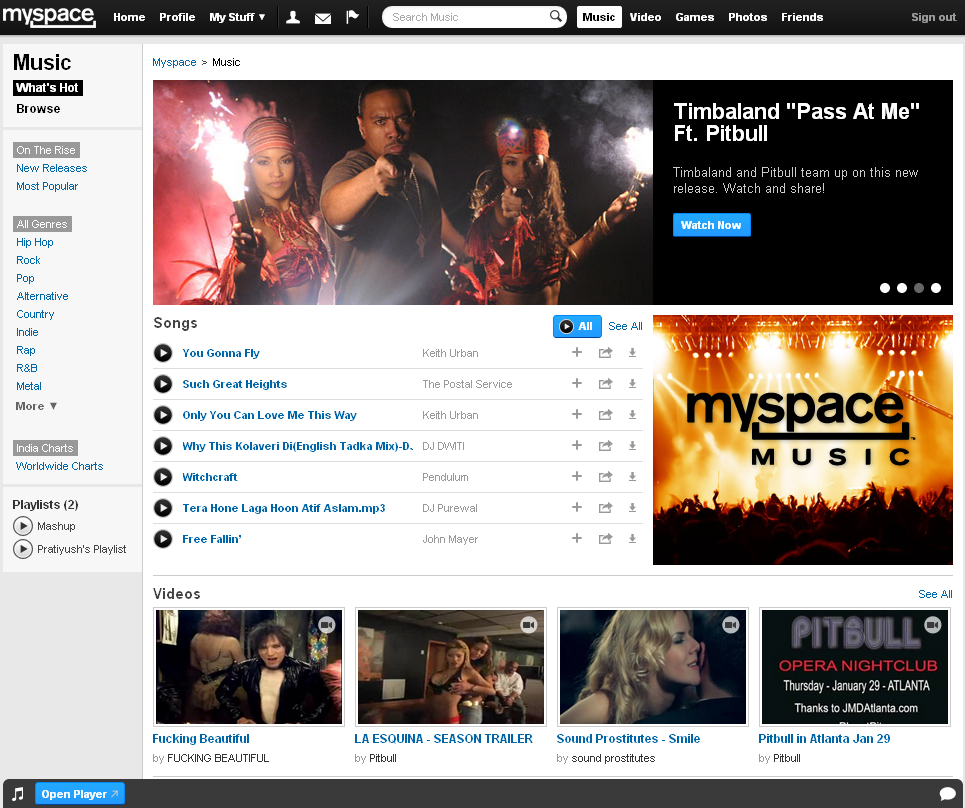Switch to the Friends tab
965x808 pixels.
point(802,17)
